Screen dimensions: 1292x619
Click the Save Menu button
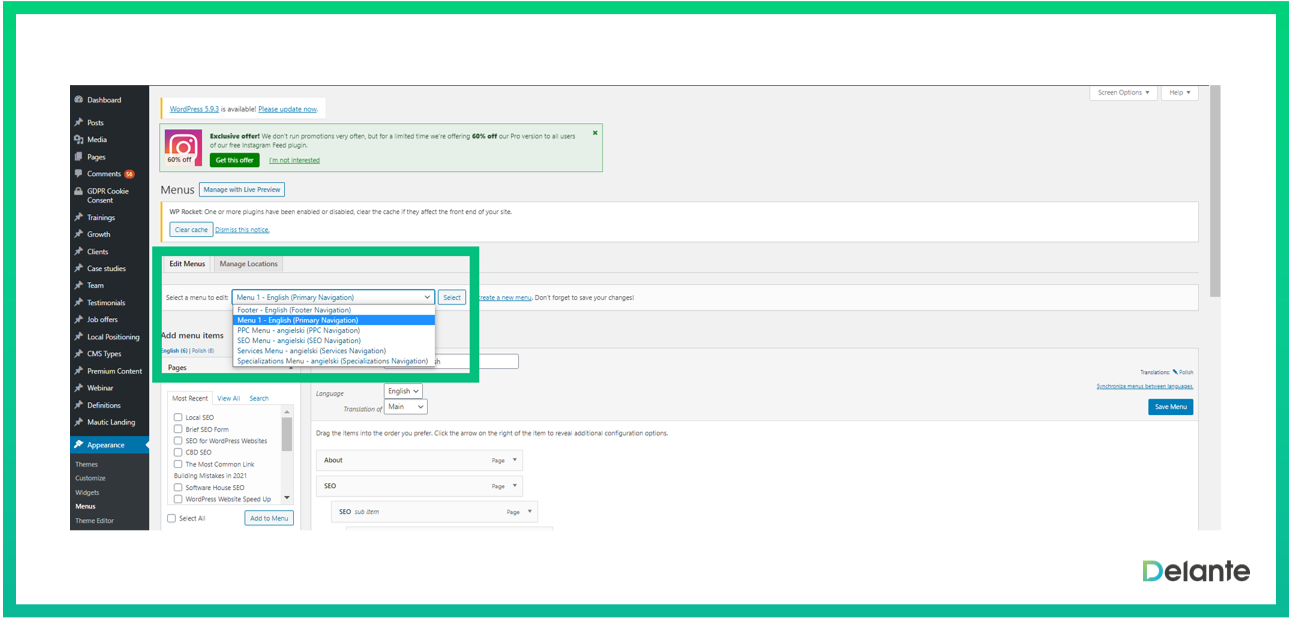(x=1170, y=407)
